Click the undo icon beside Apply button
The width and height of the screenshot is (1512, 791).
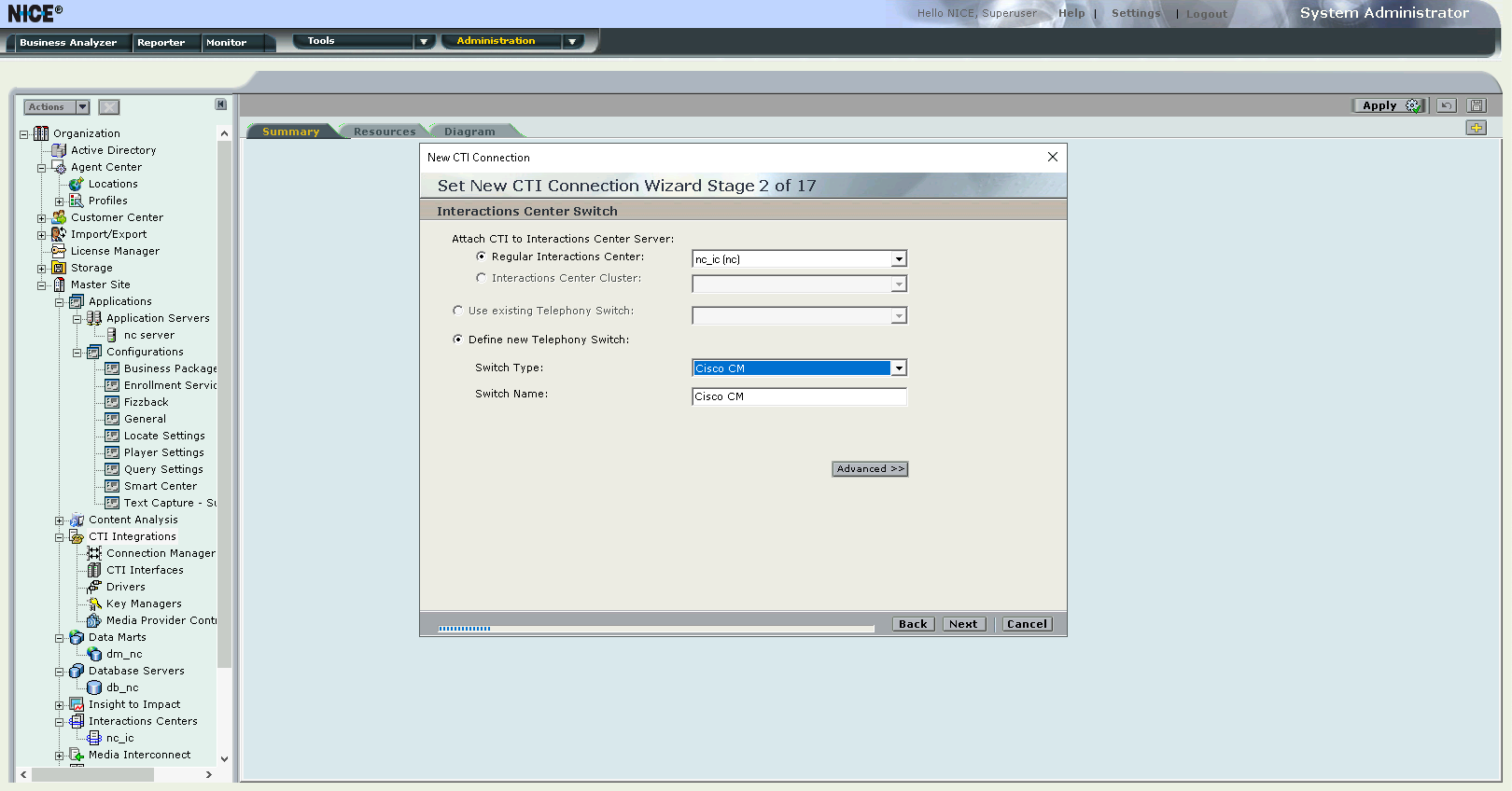(1446, 105)
